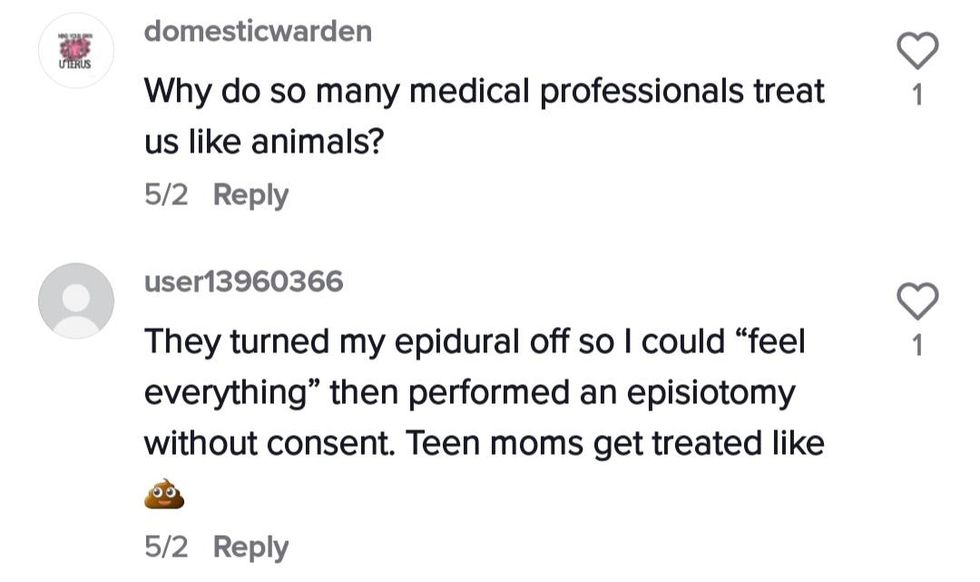Open domesticwarden's uterus profile picture
Viewport: 980px width, 582px height.
click(x=76, y=51)
